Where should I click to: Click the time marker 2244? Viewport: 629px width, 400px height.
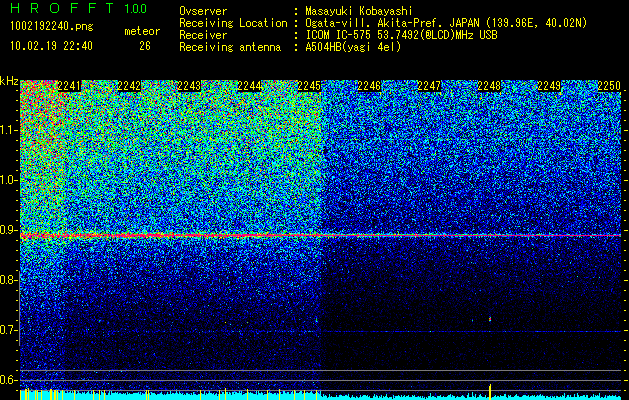point(249,86)
